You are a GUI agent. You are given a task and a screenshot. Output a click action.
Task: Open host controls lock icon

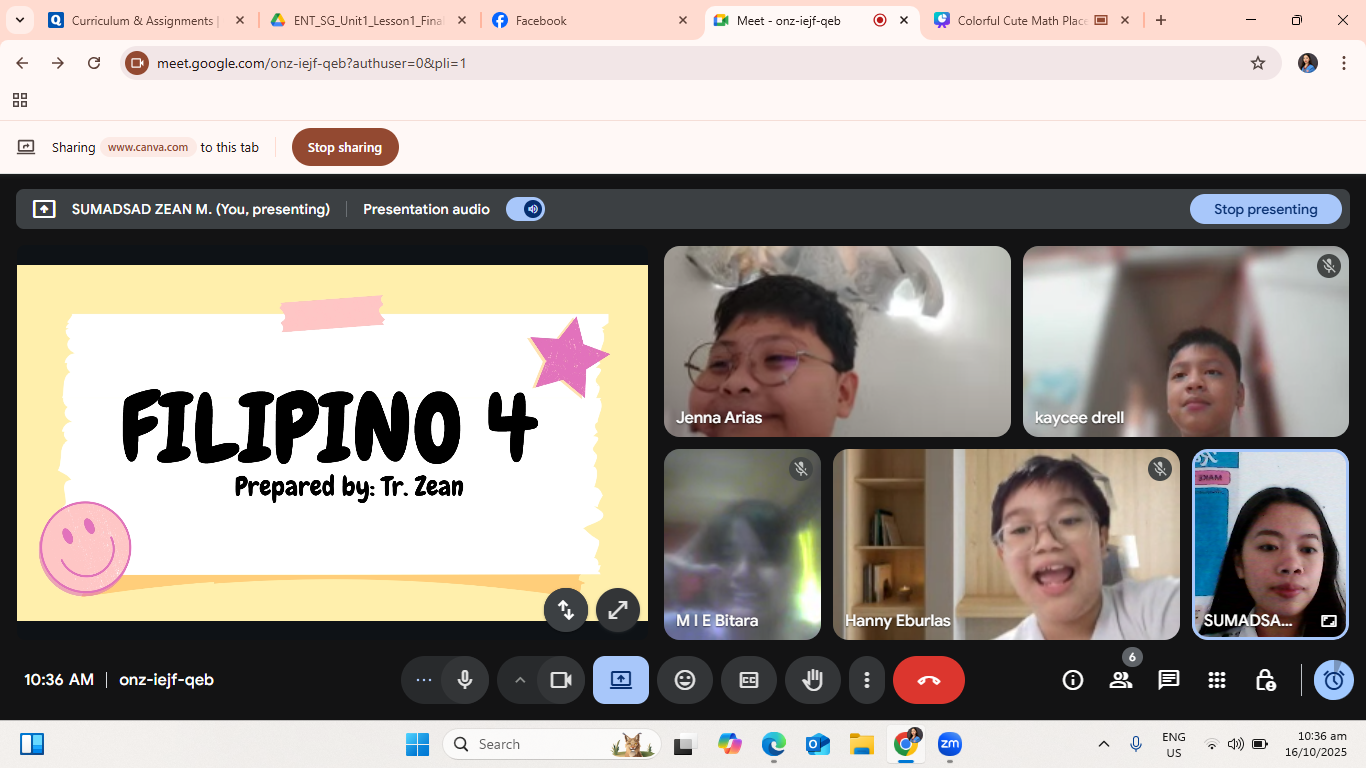point(1265,680)
